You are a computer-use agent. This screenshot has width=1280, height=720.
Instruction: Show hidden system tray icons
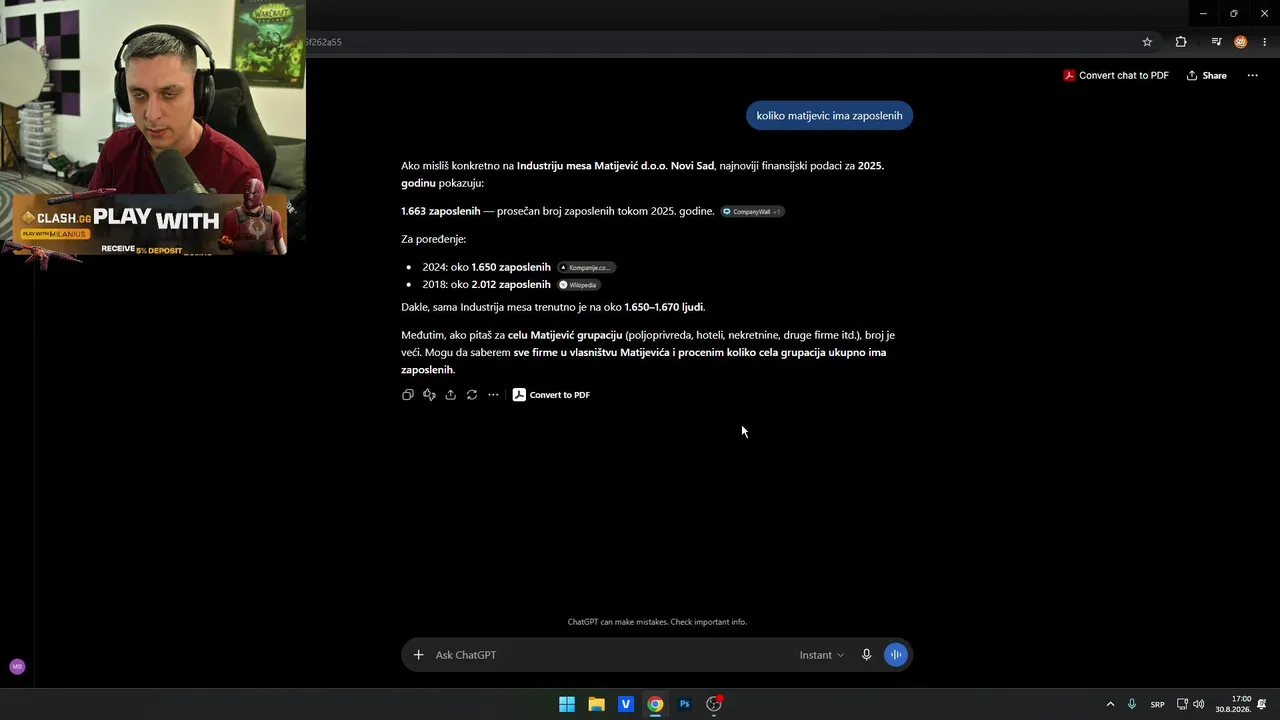pyautogui.click(x=1110, y=704)
